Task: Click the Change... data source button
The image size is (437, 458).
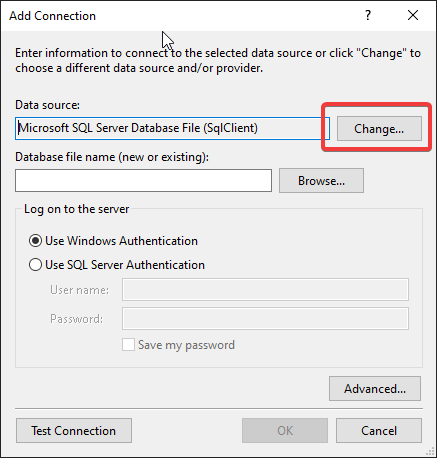Action: tap(379, 129)
